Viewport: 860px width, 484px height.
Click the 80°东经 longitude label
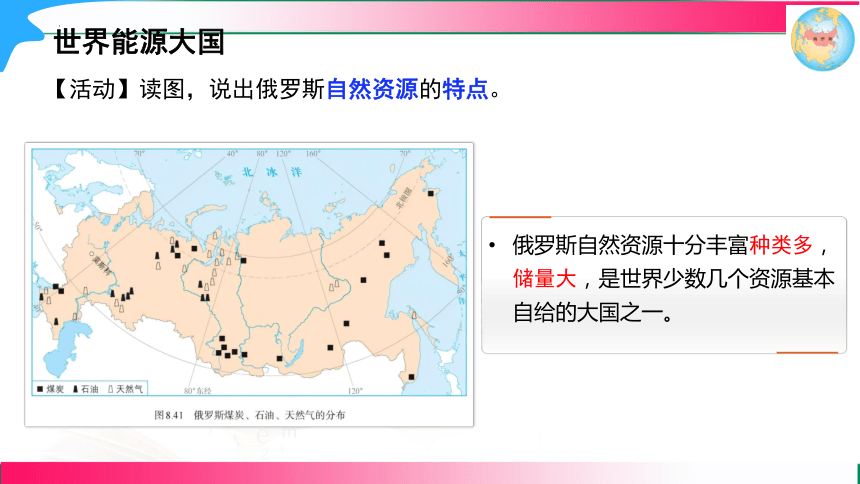197,391
